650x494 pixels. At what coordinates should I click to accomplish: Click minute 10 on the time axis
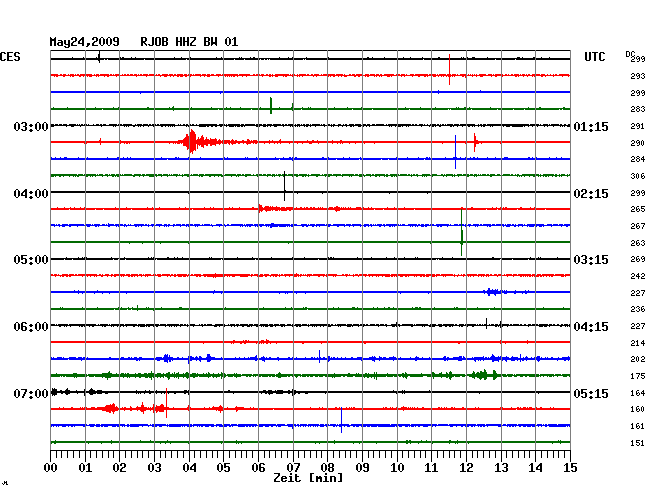[x=397, y=468]
